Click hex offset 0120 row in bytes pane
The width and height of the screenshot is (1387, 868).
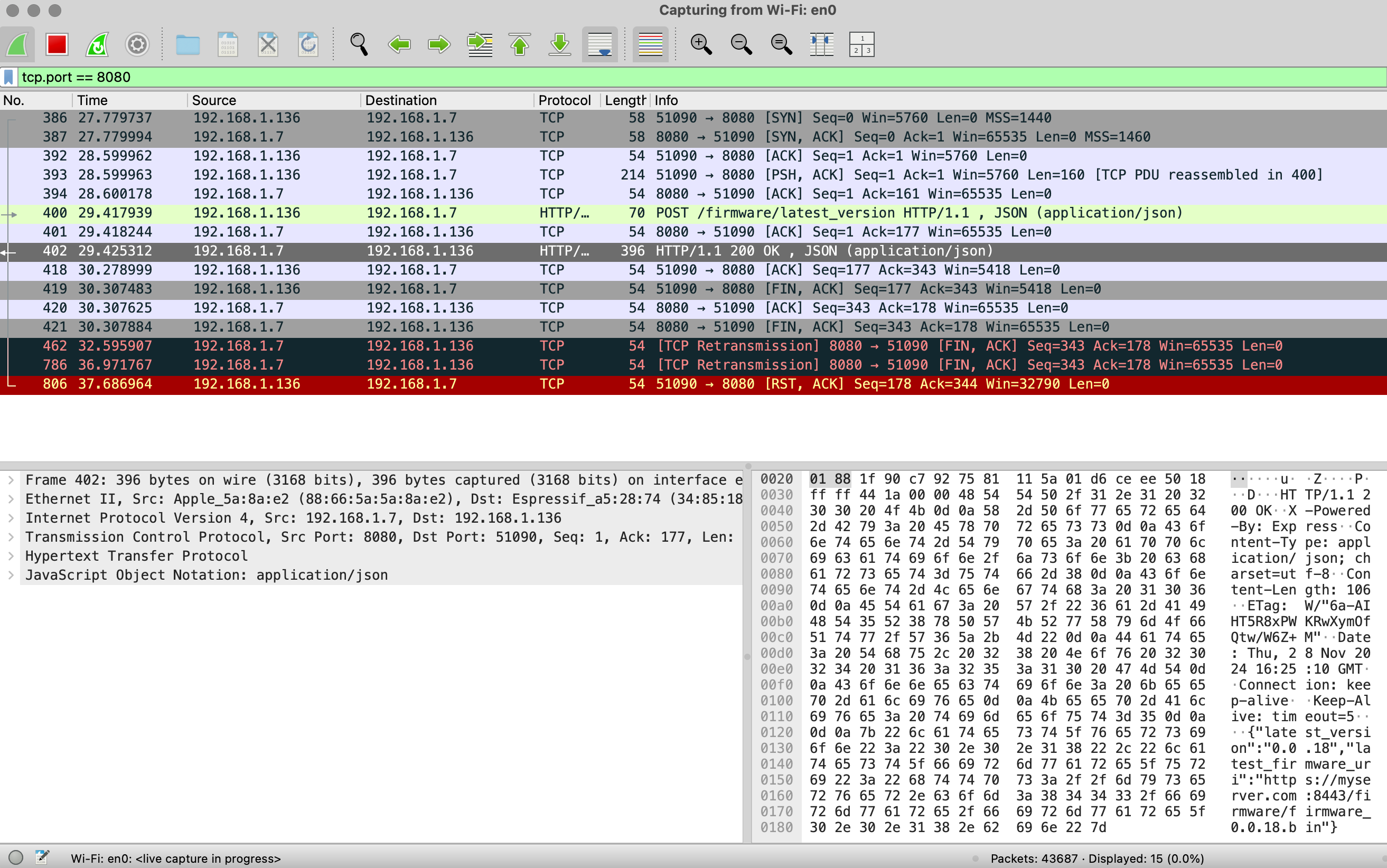coord(776,732)
